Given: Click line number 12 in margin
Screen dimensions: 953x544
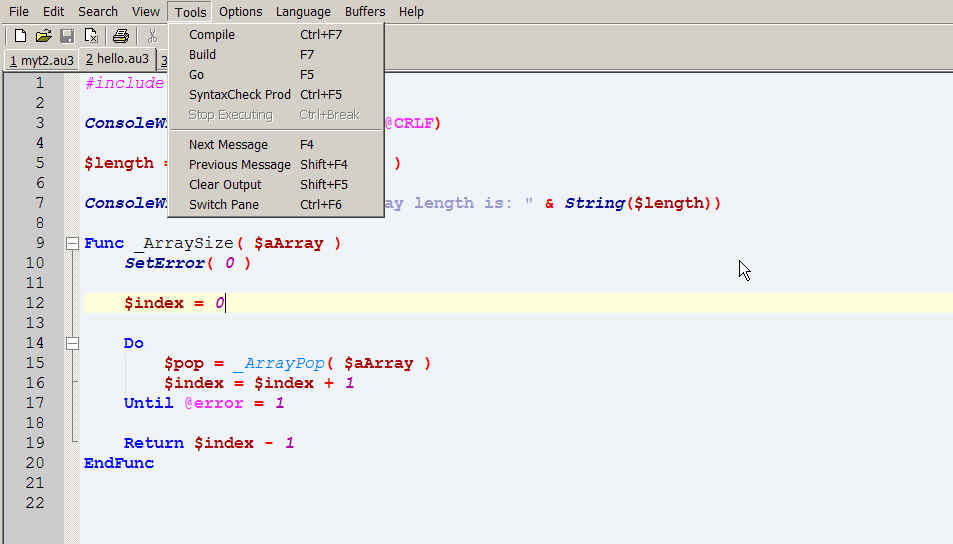Looking at the screenshot, I should click(35, 303).
